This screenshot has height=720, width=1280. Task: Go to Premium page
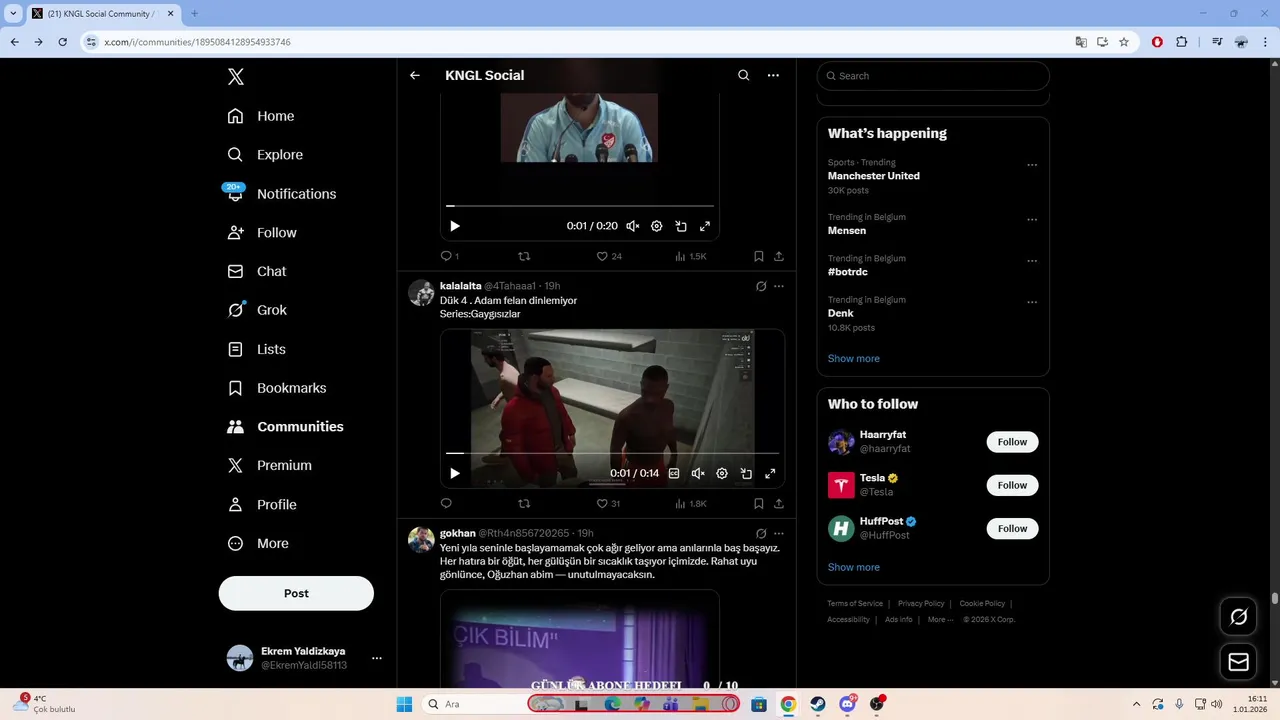pyautogui.click(x=269, y=465)
